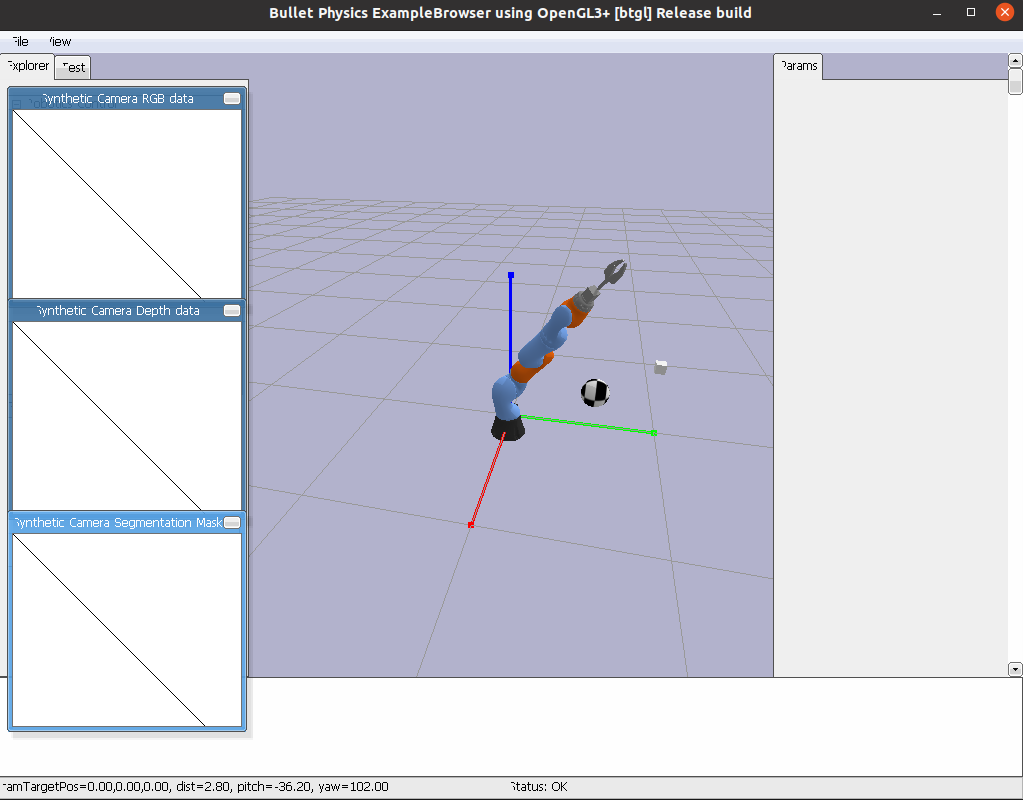Select the black and white soccer ball
1023x800 pixels.
tap(595, 392)
